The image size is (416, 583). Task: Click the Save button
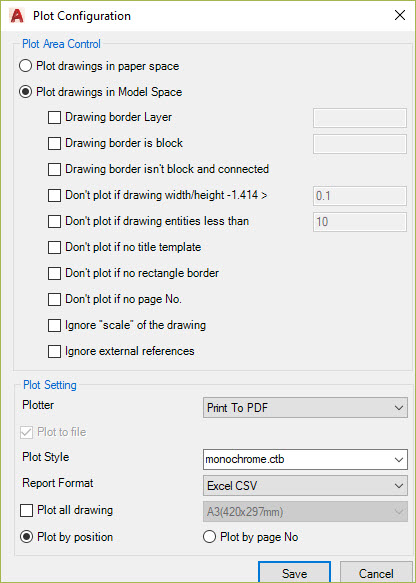[294, 573]
